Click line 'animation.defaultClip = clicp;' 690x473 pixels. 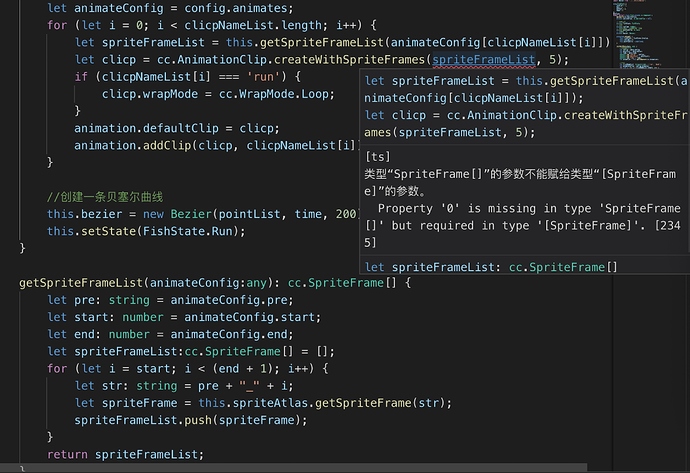(x=177, y=128)
